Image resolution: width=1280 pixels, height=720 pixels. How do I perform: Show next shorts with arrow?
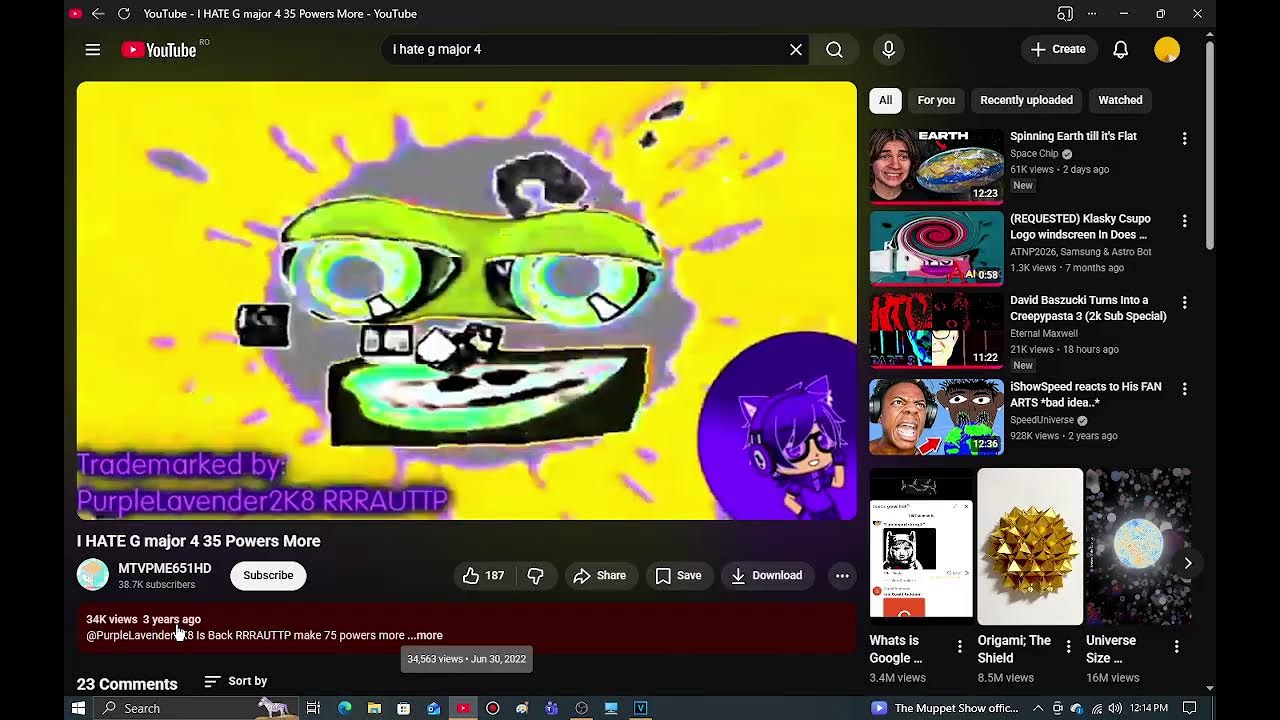(x=1187, y=563)
